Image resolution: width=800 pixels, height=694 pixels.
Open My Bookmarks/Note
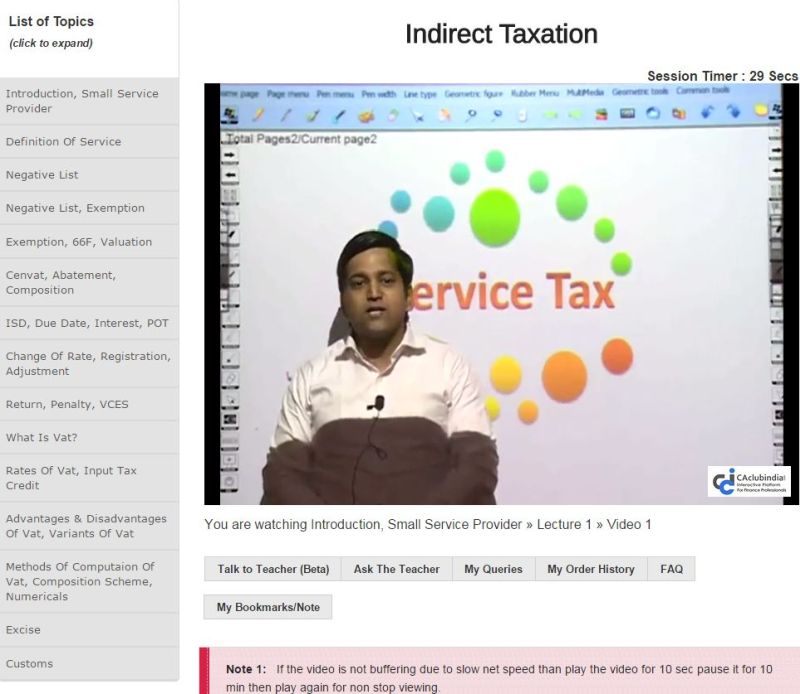click(x=267, y=607)
